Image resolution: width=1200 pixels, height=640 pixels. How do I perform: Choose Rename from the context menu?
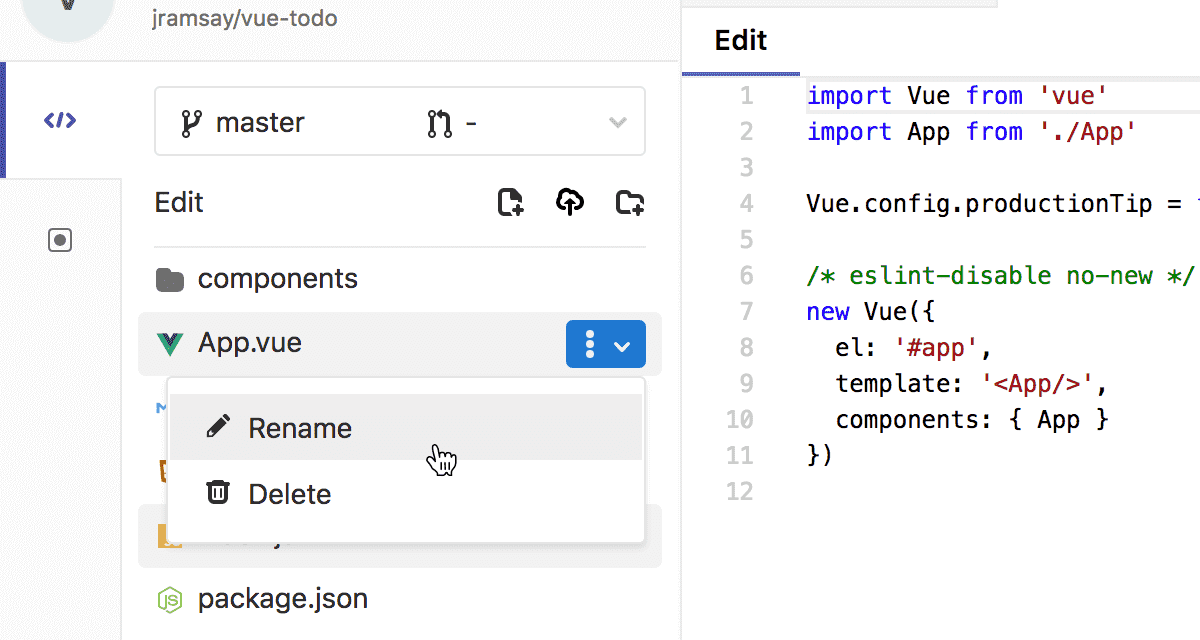299,427
